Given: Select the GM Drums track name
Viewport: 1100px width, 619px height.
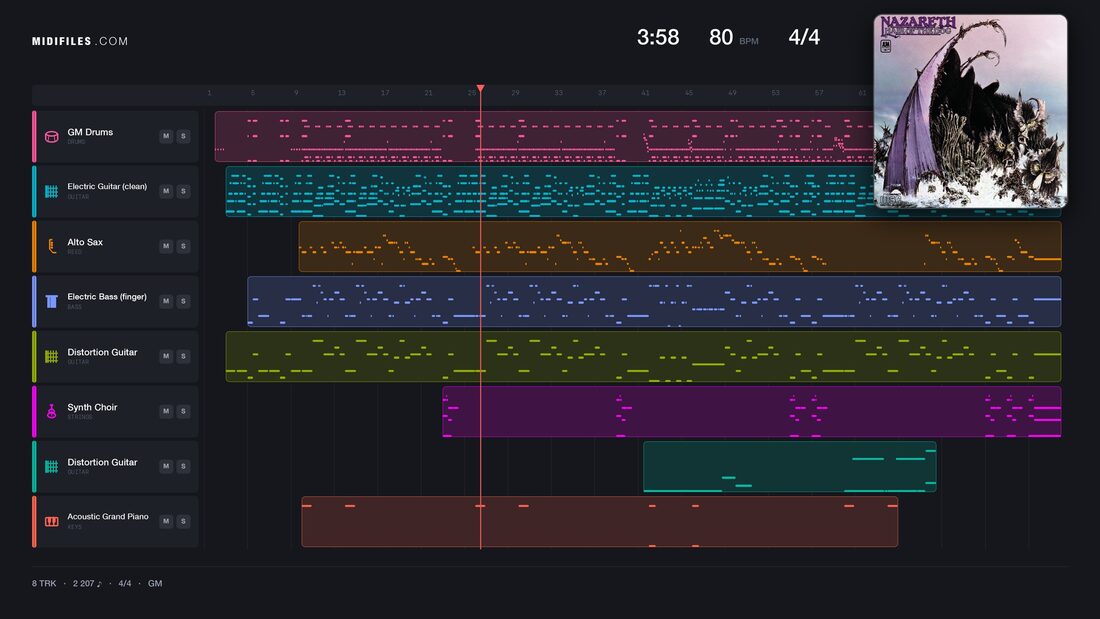Looking at the screenshot, I should tap(90, 132).
